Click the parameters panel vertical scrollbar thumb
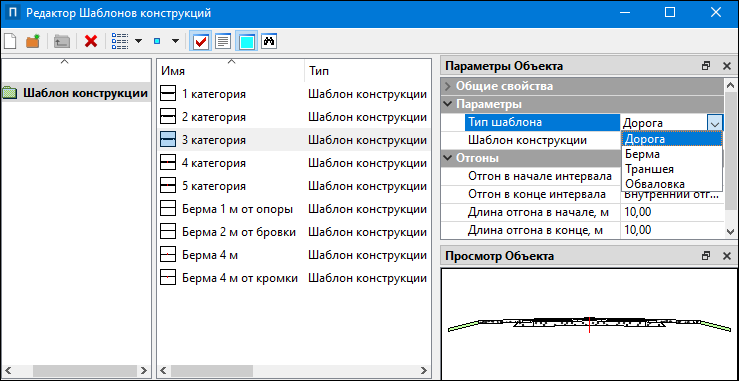 click(731, 152)
